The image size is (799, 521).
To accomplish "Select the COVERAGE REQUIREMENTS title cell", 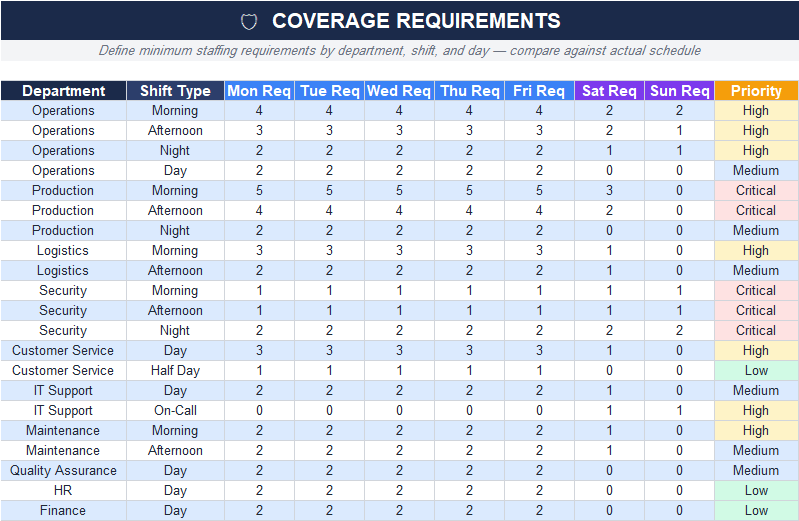I will tap(400, 20).
